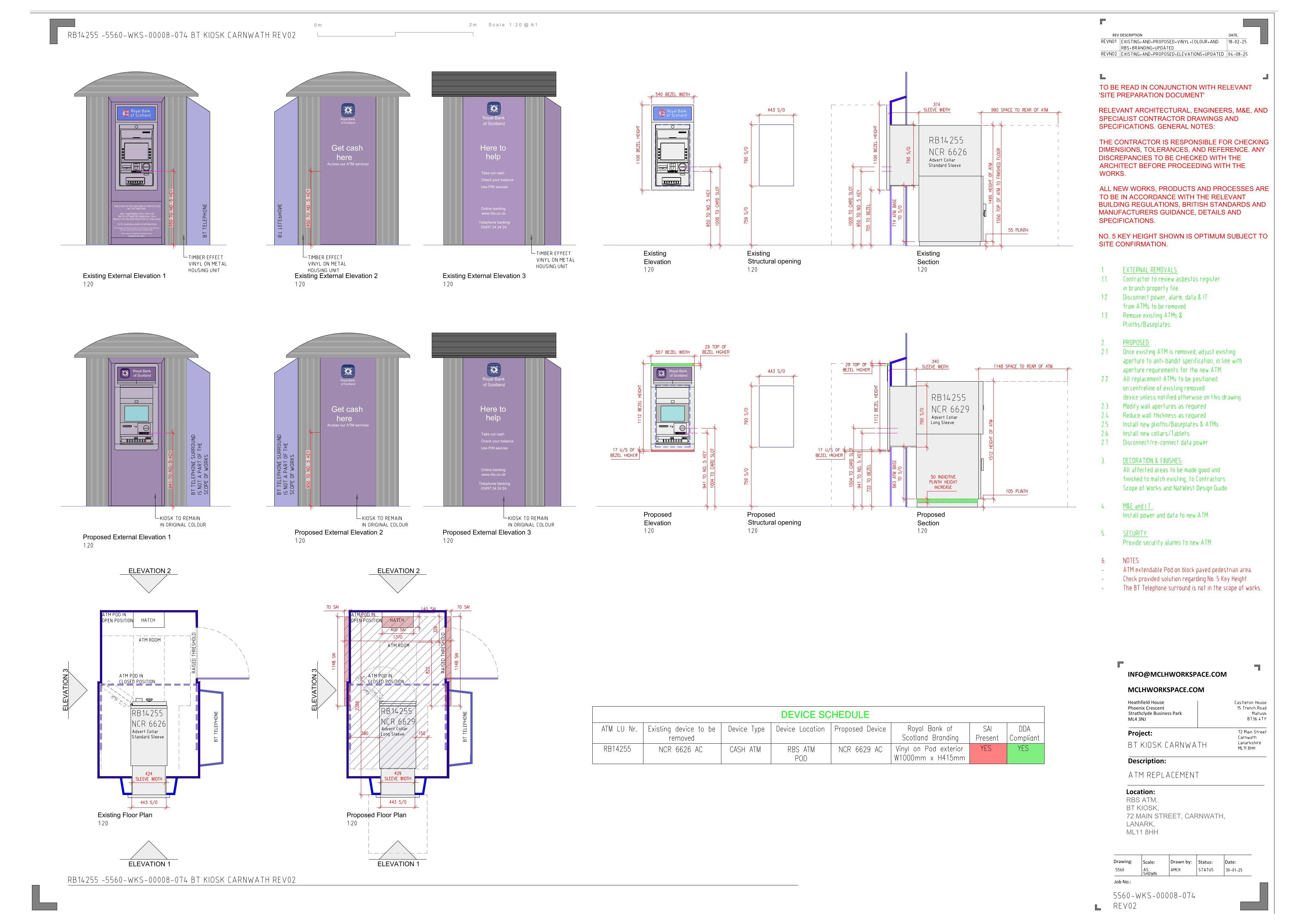Select the 'Existing External Elevation 3' caption
This screenshot has width=1308, height=924.
[x=484, y=276]
